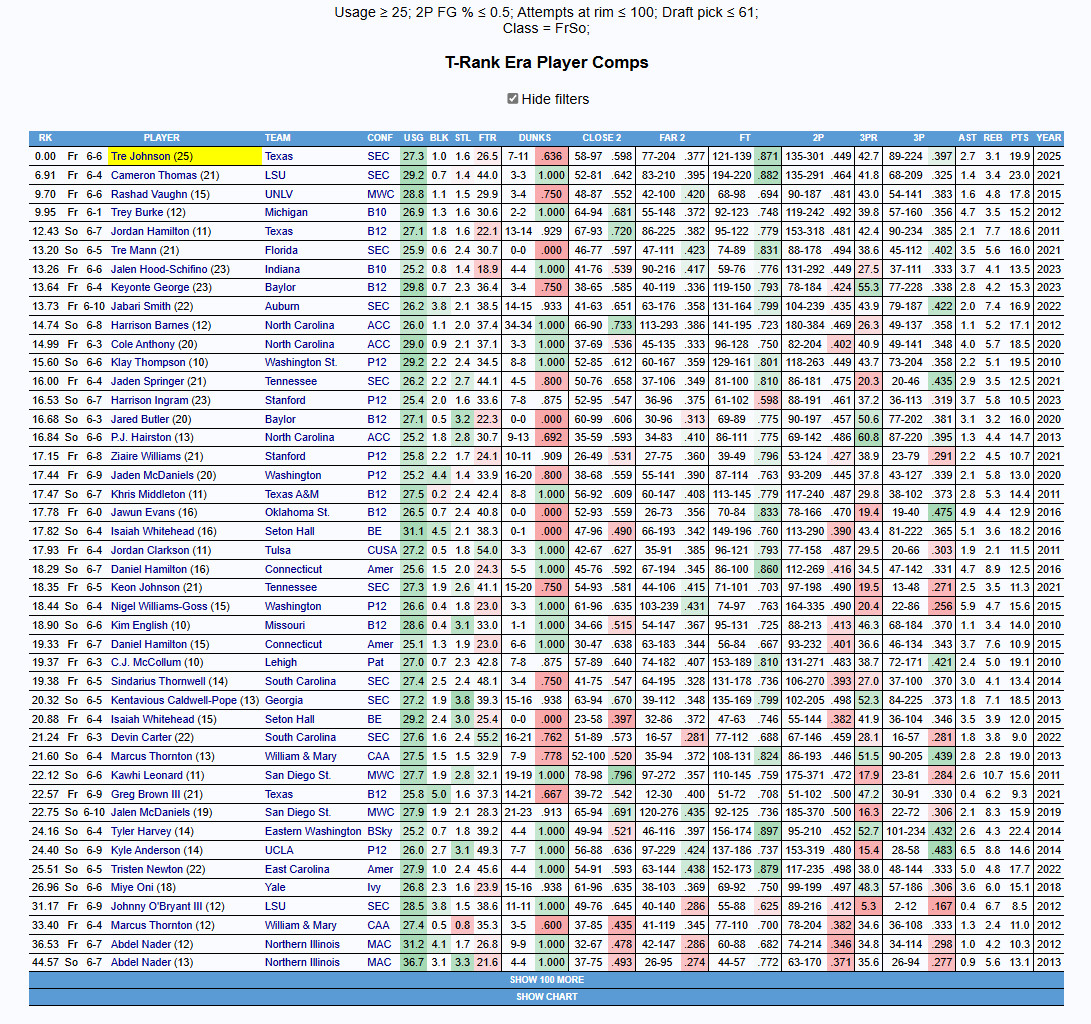The image size is (1091, 1024).
Task: Click the FT column header
Action: pyautogui.click(x=744, y=138)
